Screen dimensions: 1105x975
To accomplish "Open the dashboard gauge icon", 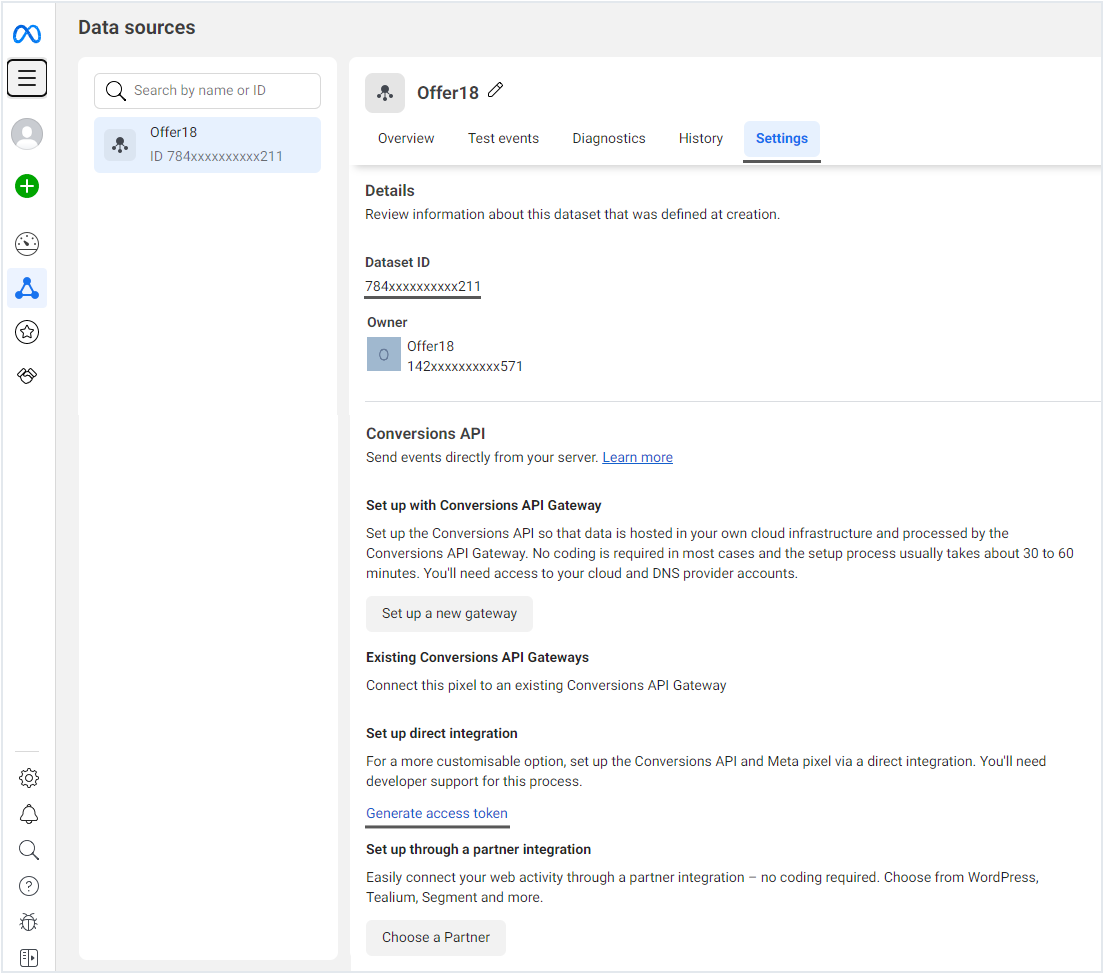I will (x=27, y=243).
